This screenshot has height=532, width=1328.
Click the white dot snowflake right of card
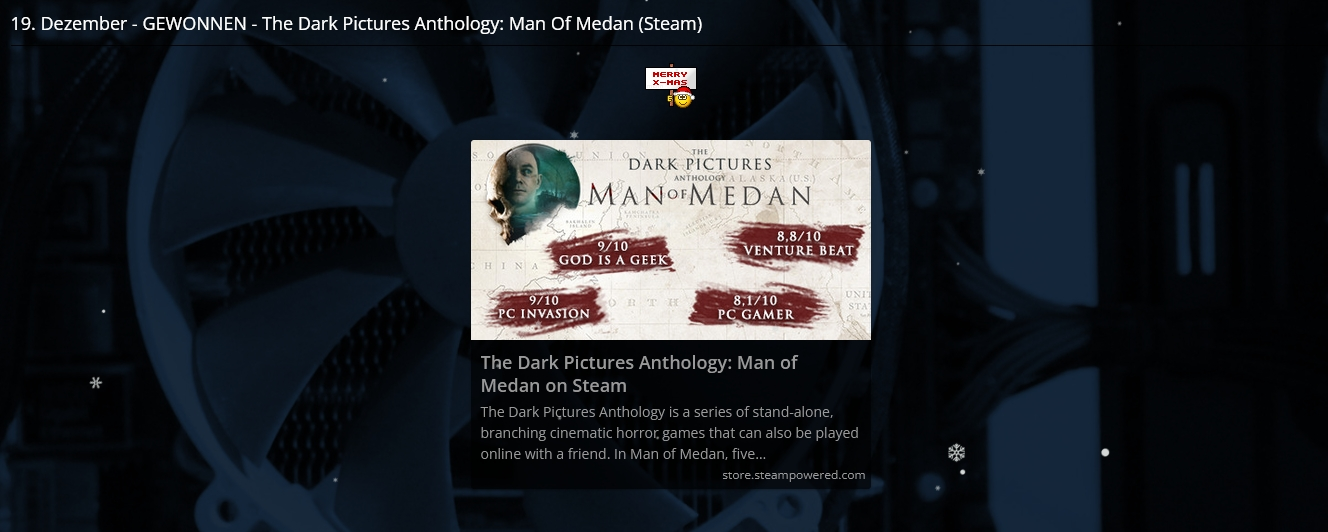pyautogui.click(x=1105, y=452)
